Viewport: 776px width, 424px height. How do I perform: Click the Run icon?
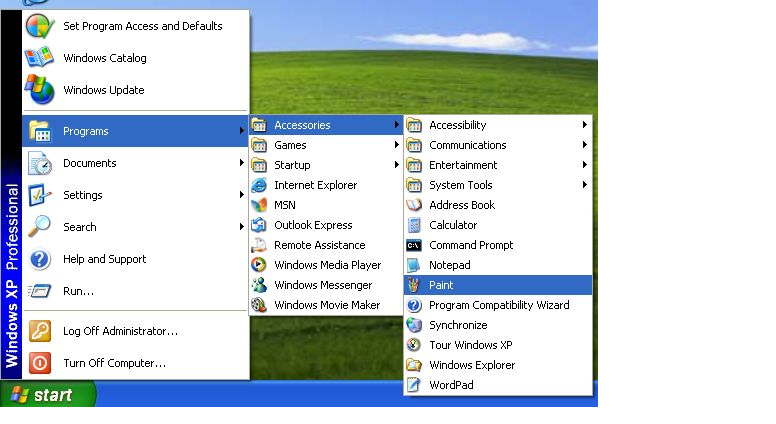click(x=40, y=291)
